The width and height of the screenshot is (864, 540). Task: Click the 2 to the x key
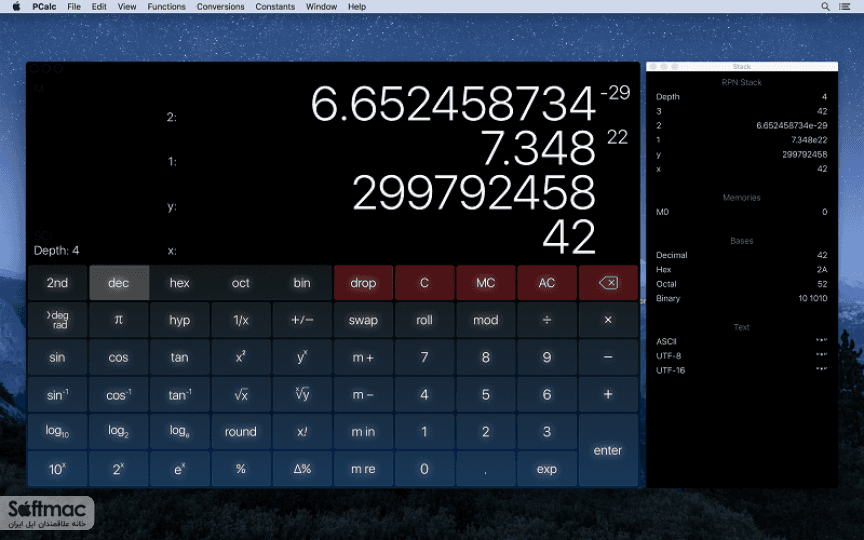[x=118, y=469]
